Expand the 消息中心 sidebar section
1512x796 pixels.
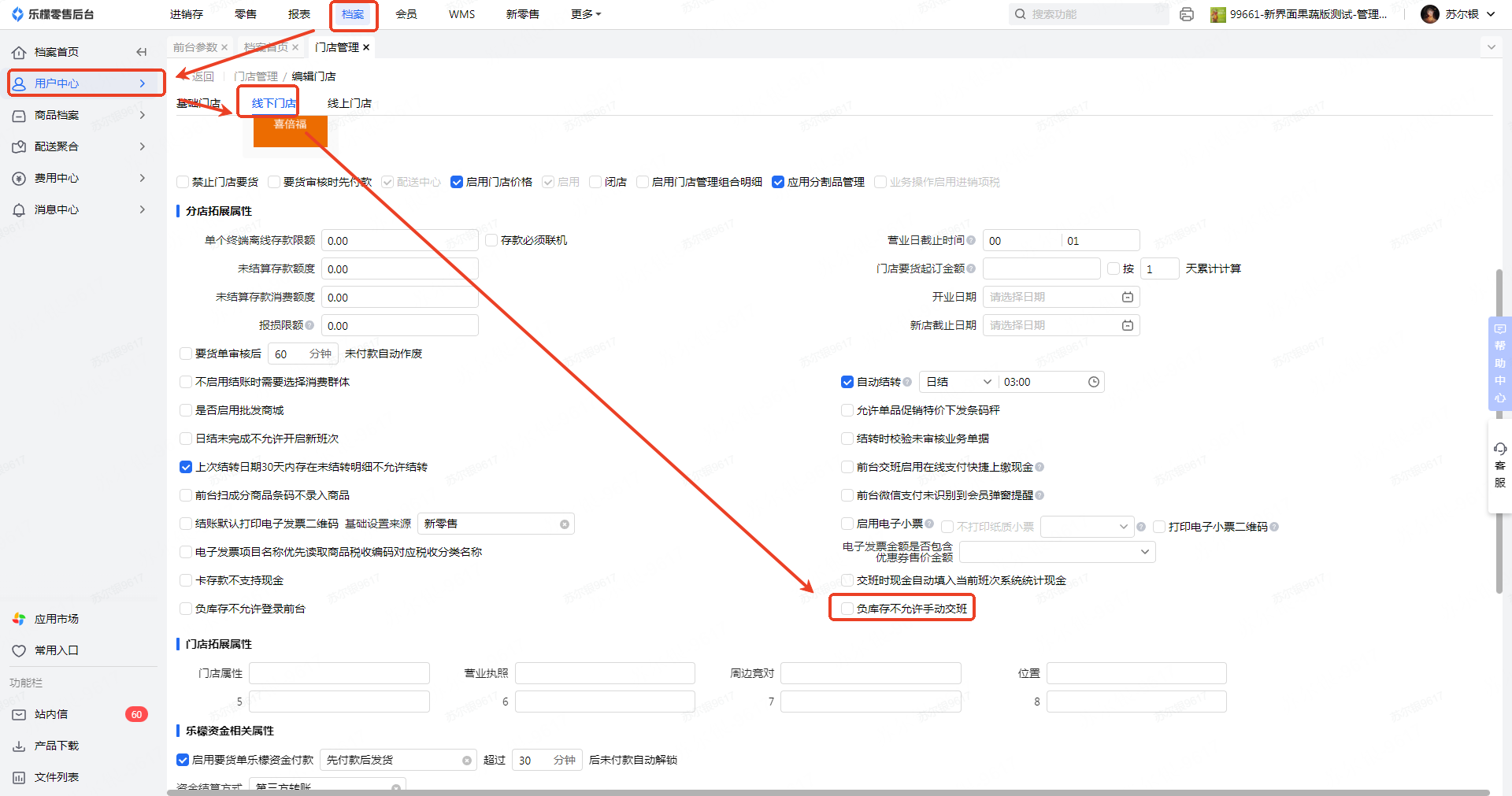pos(143,209)
